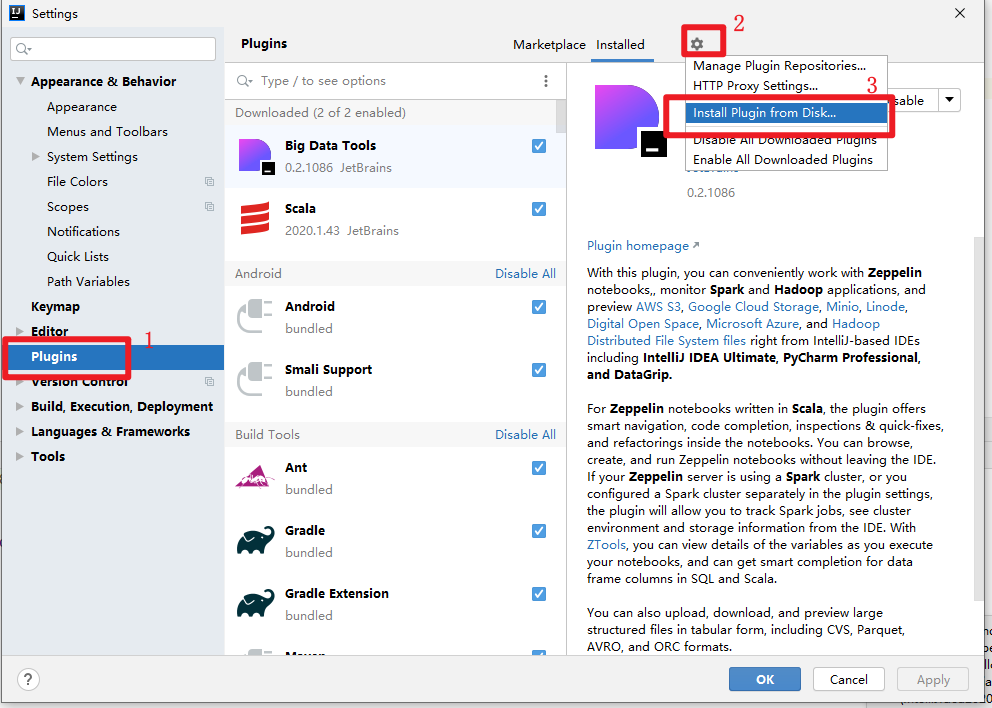Click the OK button
The height and width of the screenshot is (708, 992).
coord(765,679)
